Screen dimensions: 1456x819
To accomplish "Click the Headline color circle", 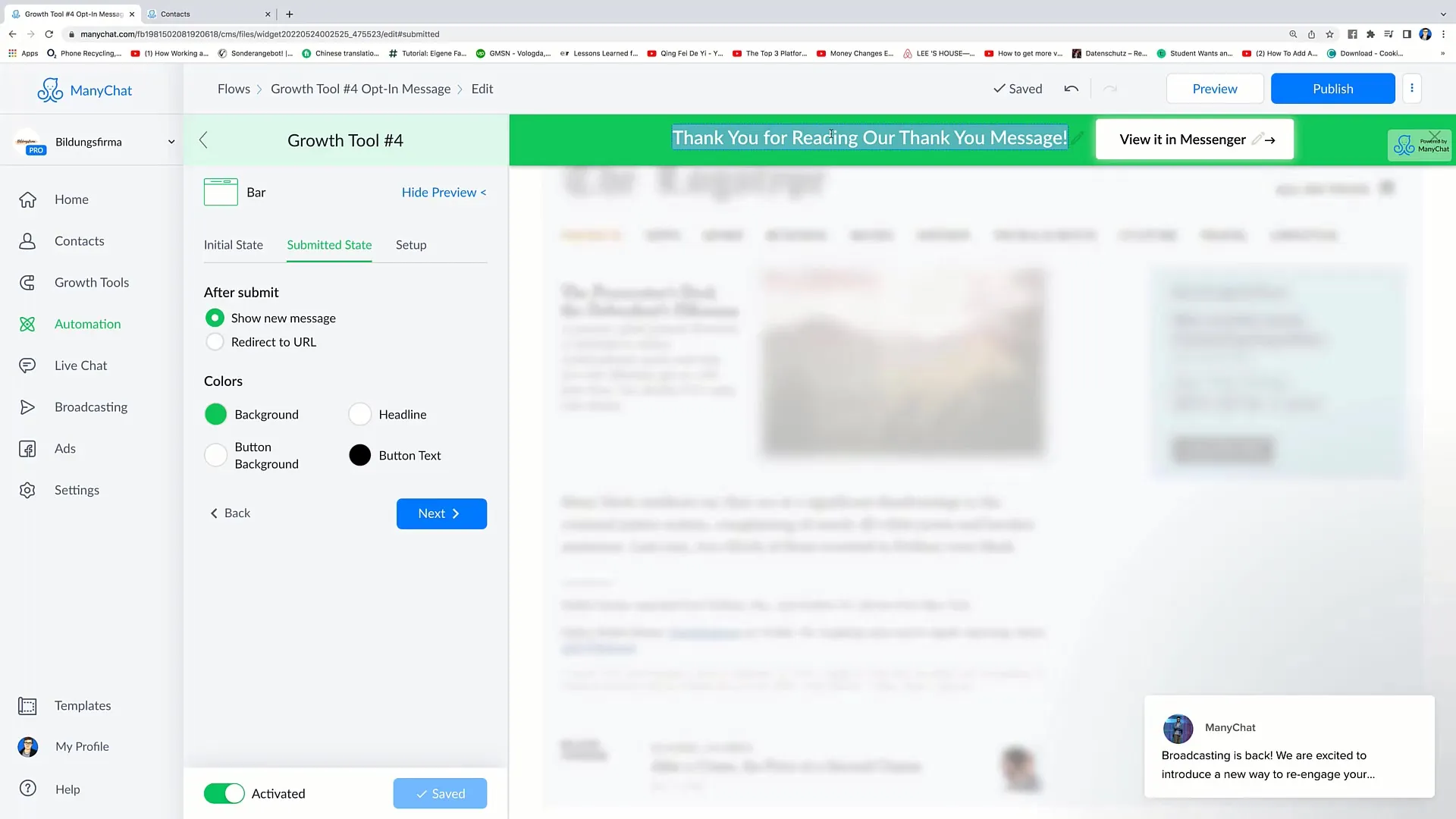I will point(359,414).
